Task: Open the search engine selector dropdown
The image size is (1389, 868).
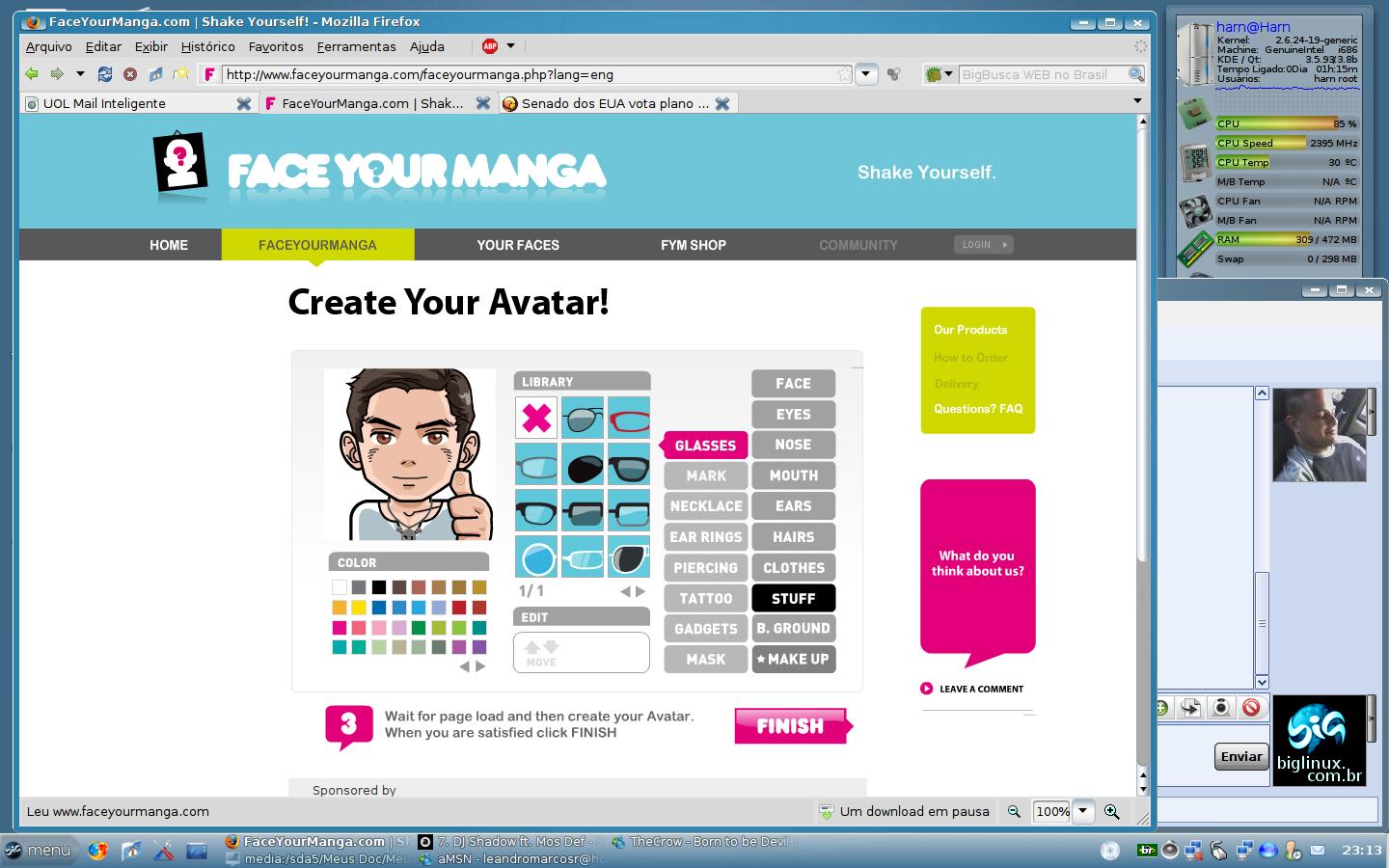Action: click(937, 74)
